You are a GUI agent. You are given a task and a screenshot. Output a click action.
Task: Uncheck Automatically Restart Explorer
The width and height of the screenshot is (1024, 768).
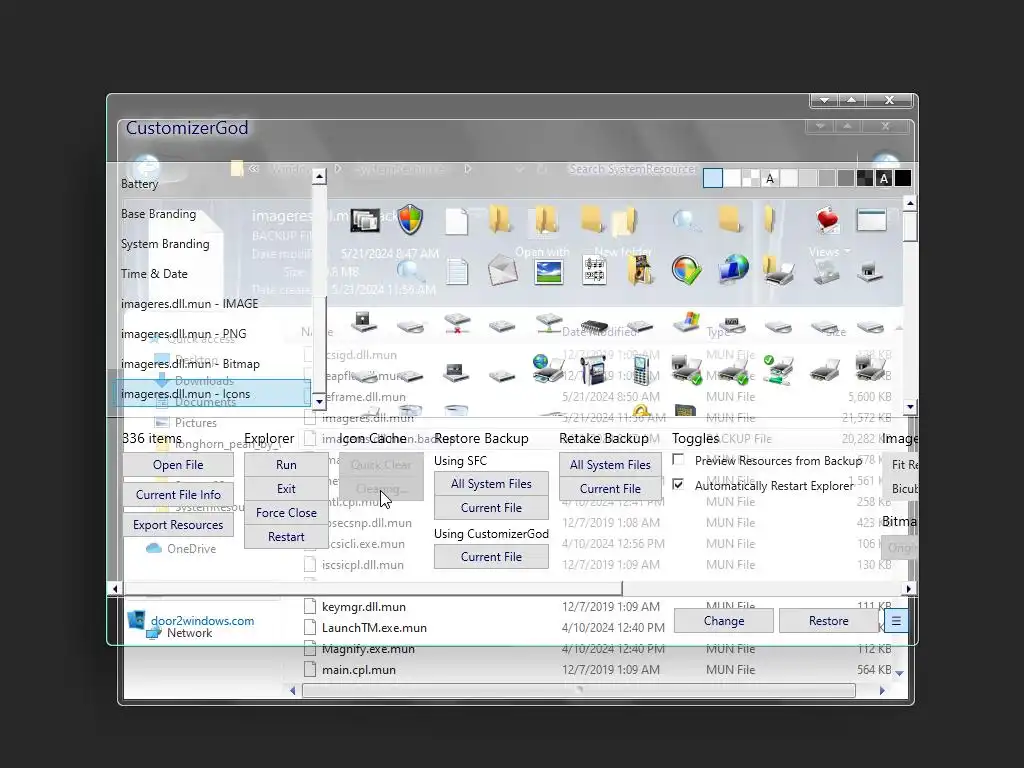point(679,485)
